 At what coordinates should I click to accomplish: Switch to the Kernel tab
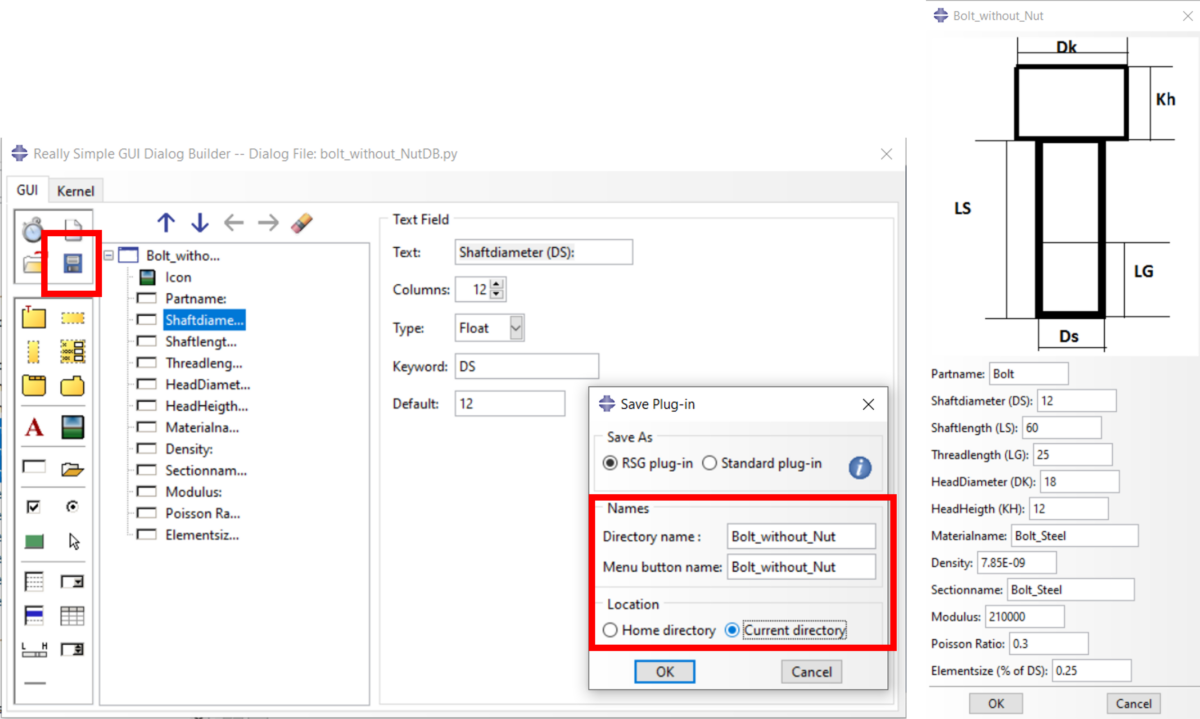point(75,190)
